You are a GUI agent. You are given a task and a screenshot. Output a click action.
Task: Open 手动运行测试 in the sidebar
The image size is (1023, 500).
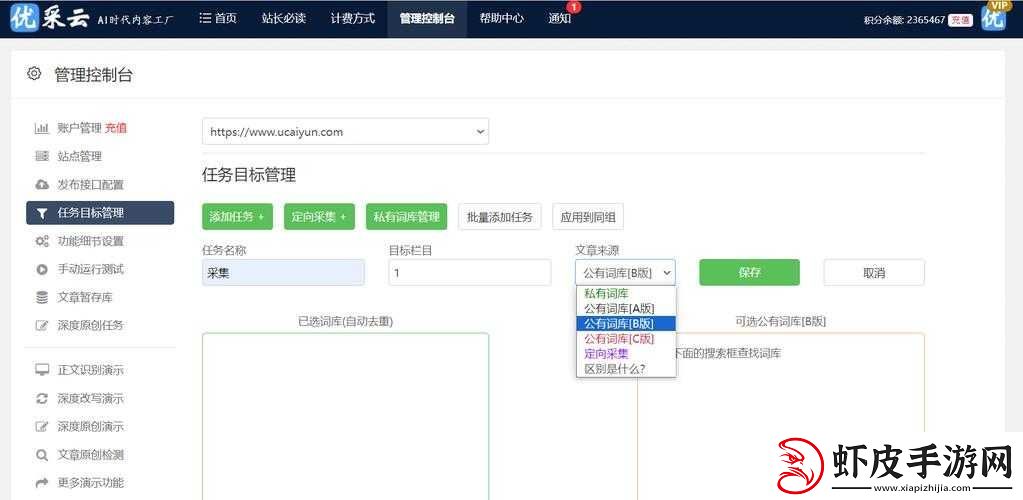pos(90,269)
